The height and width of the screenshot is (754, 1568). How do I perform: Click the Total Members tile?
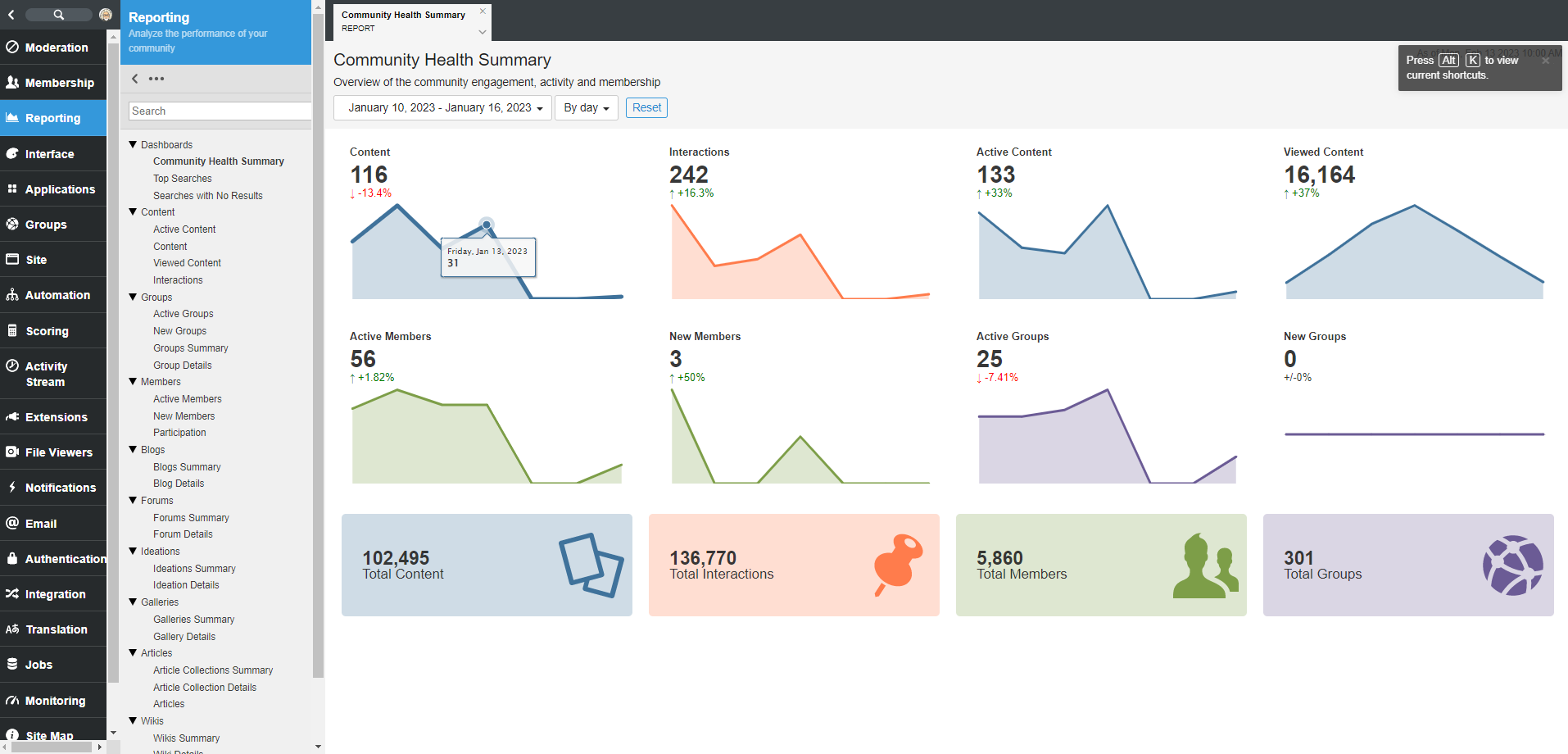pos(1101,565)
